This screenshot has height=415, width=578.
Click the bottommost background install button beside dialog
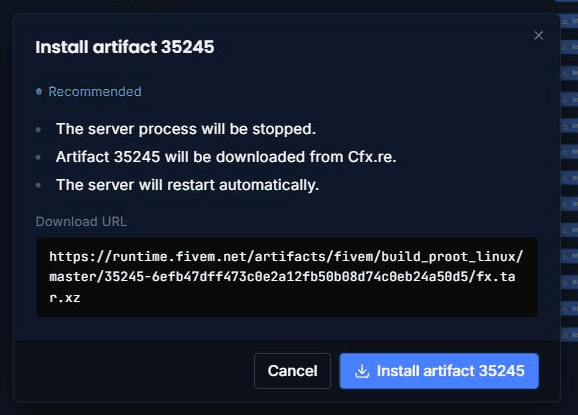coord(569,334)
